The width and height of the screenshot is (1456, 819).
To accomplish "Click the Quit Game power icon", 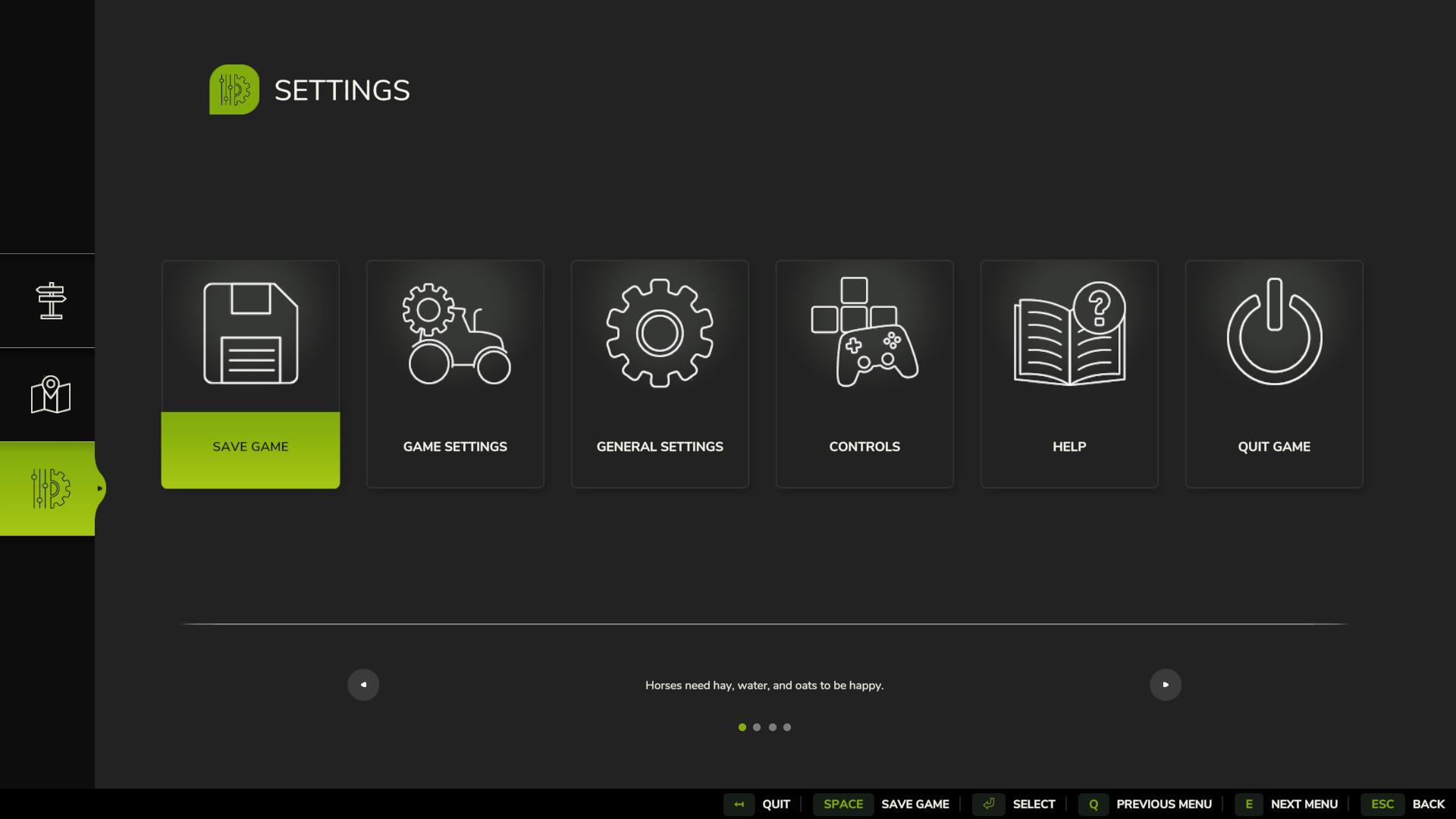I will 1274,334.
